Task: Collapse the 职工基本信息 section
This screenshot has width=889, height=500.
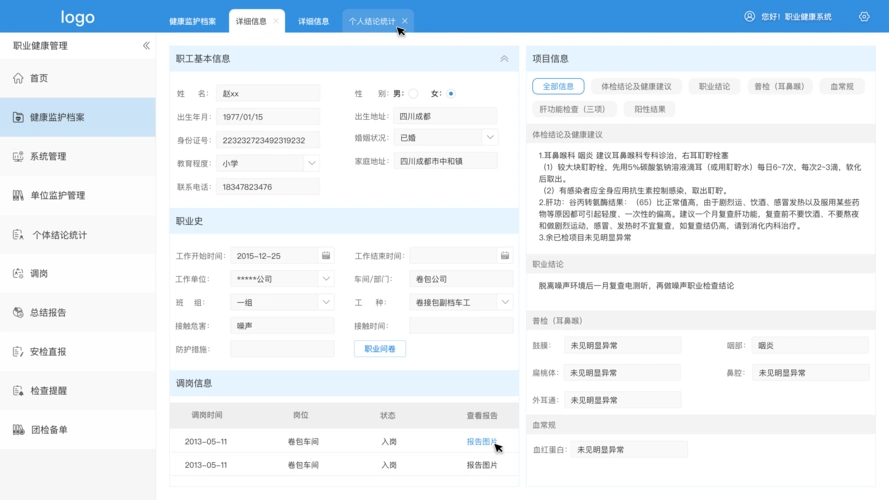Action: (504, 59)
